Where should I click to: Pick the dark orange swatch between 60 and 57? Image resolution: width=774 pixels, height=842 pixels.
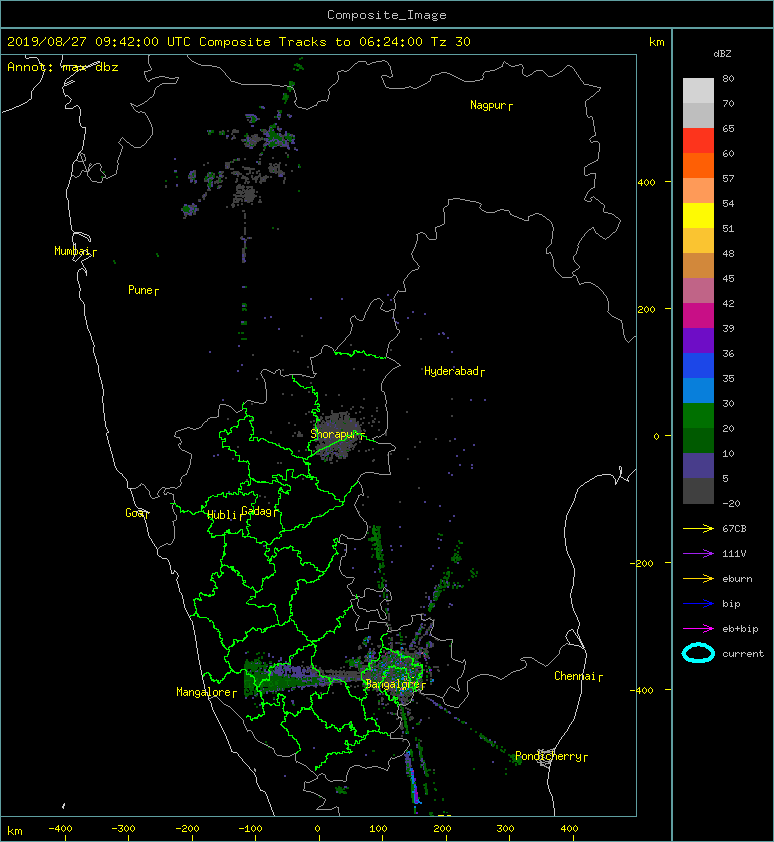pyautogui.click(x=698, y=166)
